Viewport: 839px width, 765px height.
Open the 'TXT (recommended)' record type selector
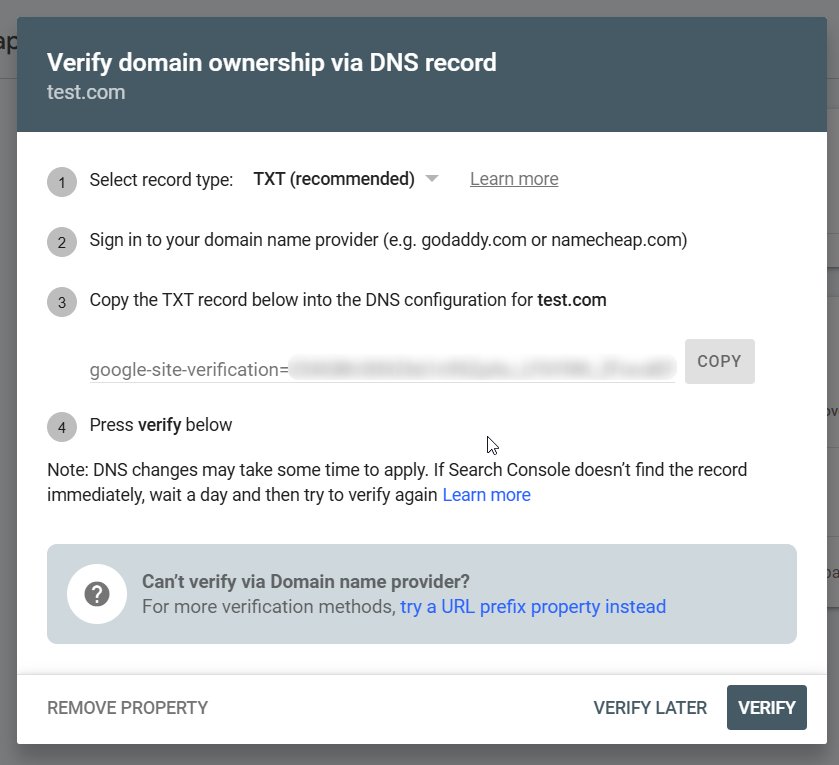[x=334, y=179]
